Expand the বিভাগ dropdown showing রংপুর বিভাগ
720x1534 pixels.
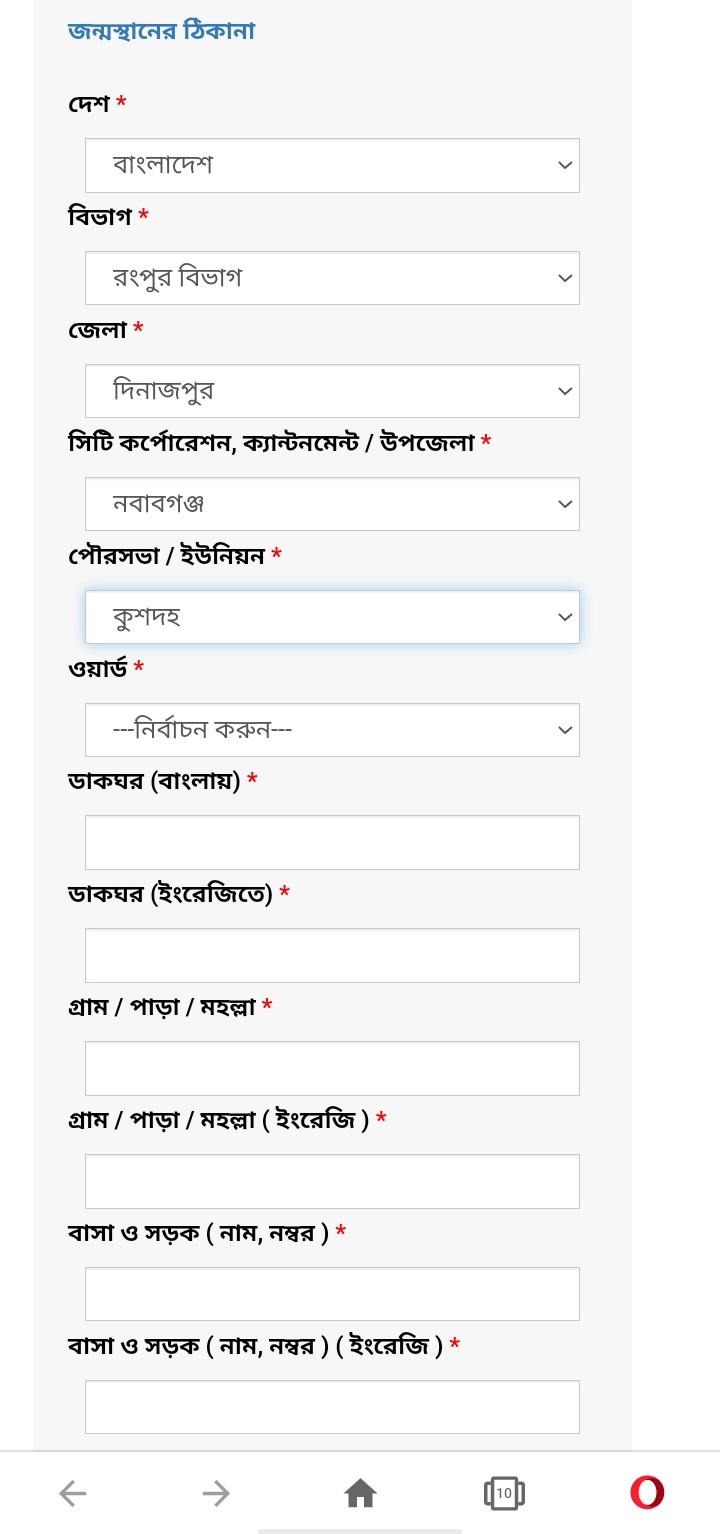tap(332, 278)
